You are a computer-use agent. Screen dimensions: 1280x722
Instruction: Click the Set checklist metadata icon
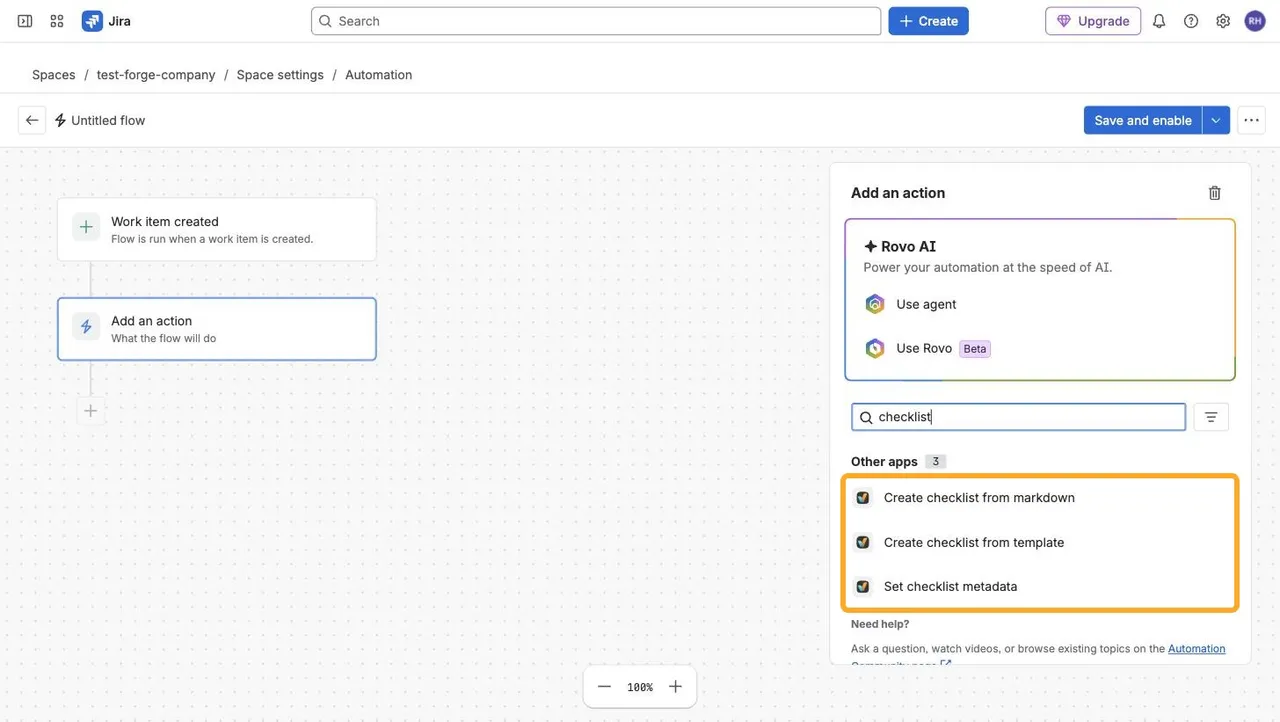(862, 587)
